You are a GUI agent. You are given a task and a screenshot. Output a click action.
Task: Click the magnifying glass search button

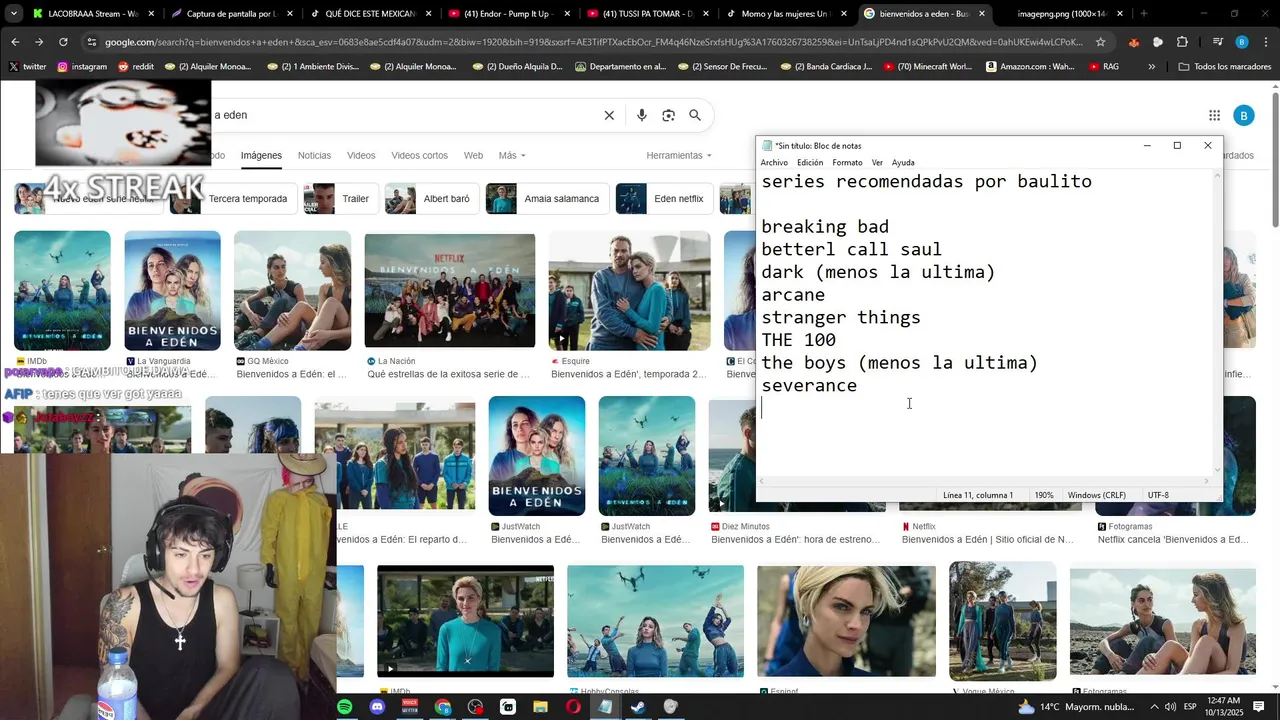coord(695,115)
